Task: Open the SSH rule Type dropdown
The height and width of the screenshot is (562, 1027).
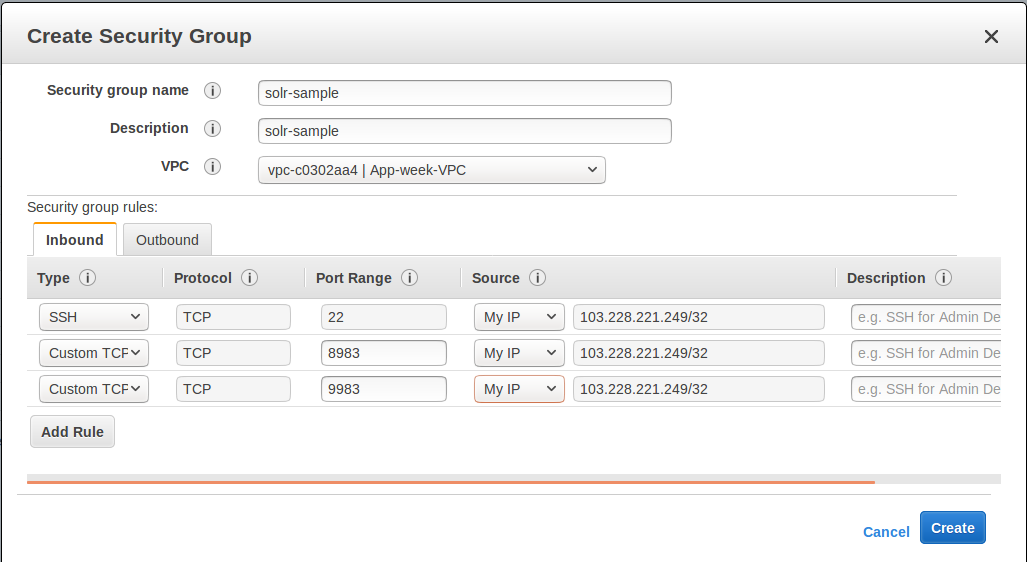Action: pos(93,317)
